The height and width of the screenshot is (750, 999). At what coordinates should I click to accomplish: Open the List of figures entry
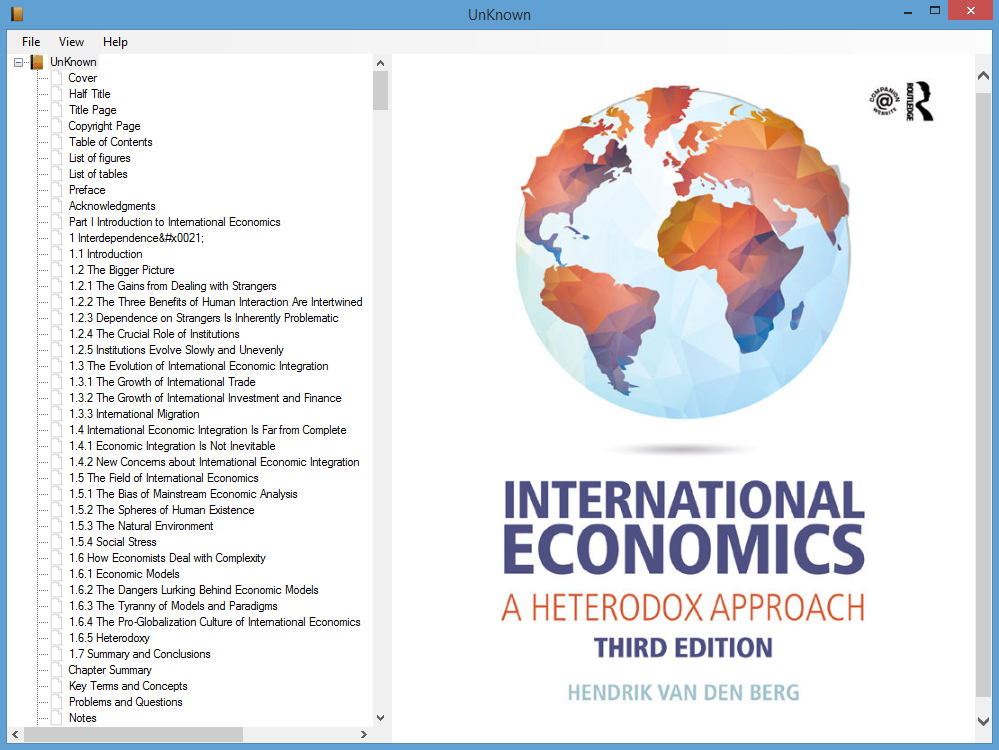pos(99,157)
